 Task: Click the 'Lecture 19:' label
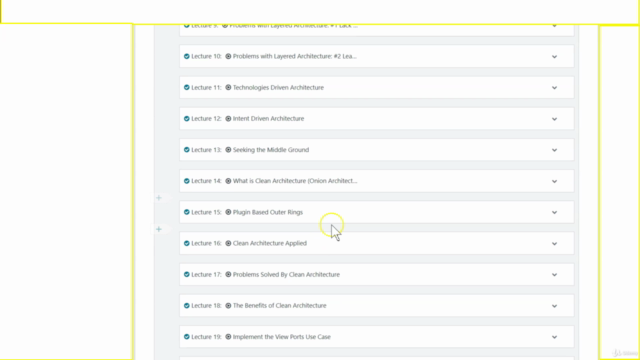(x=206, y=337)
